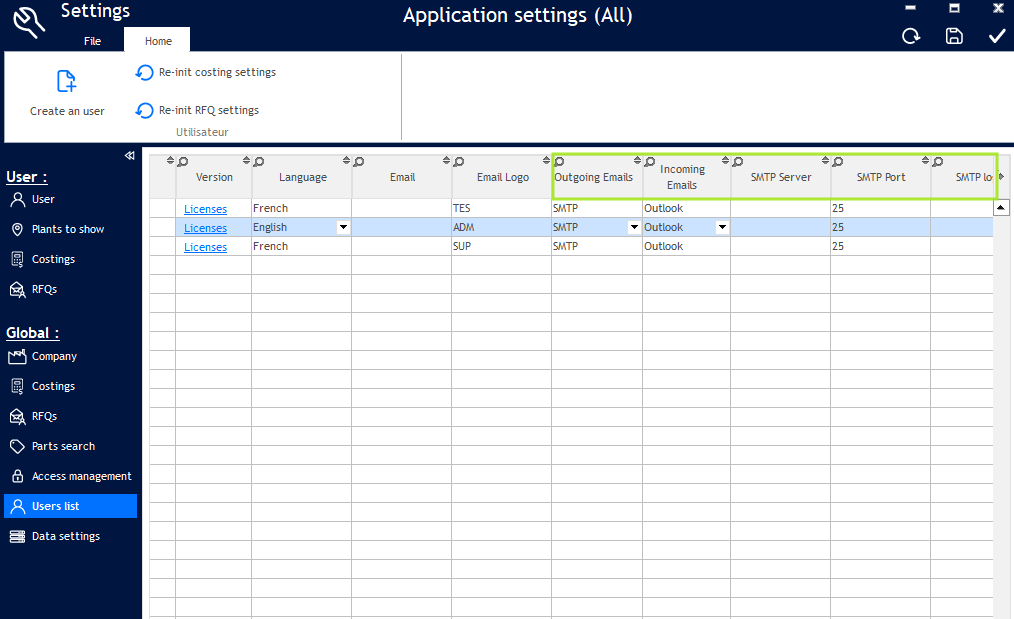
Task: Expand Outgoing Emails dropdown in selected row
Action: pyautogui.click(x=634, y=228)
